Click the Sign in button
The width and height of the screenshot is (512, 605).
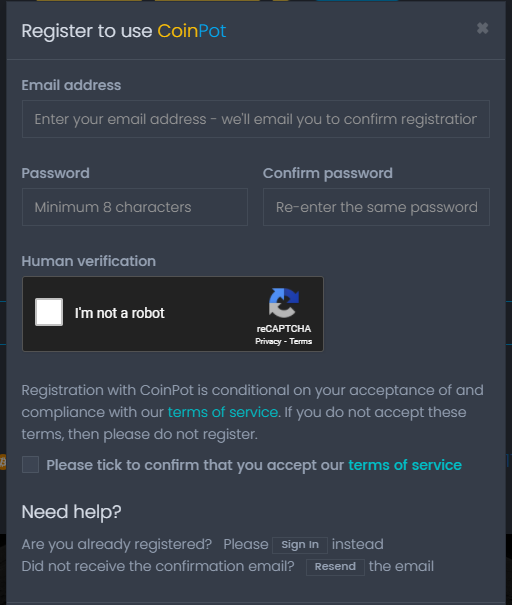coord(300,545)
